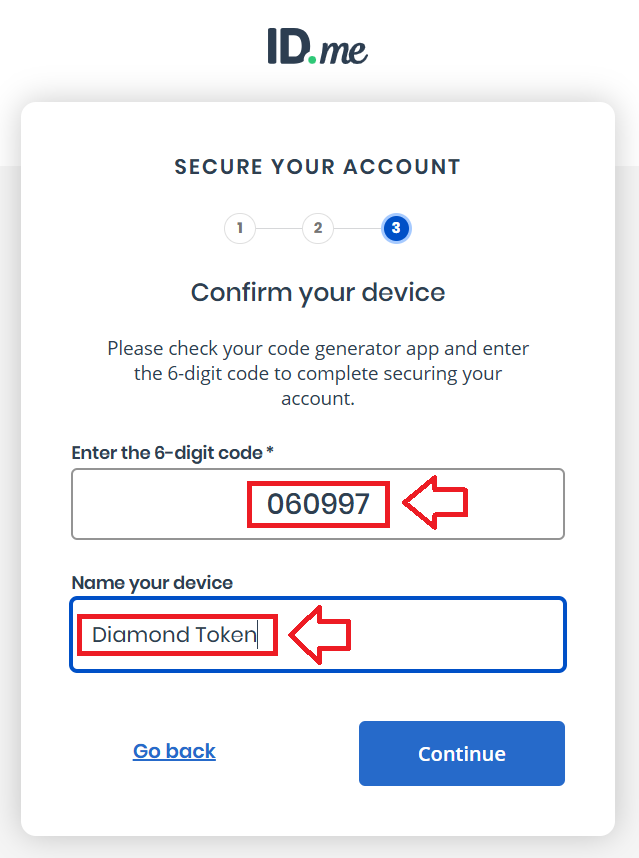Click the Enter the 6-digit code label

coord(167,452)
